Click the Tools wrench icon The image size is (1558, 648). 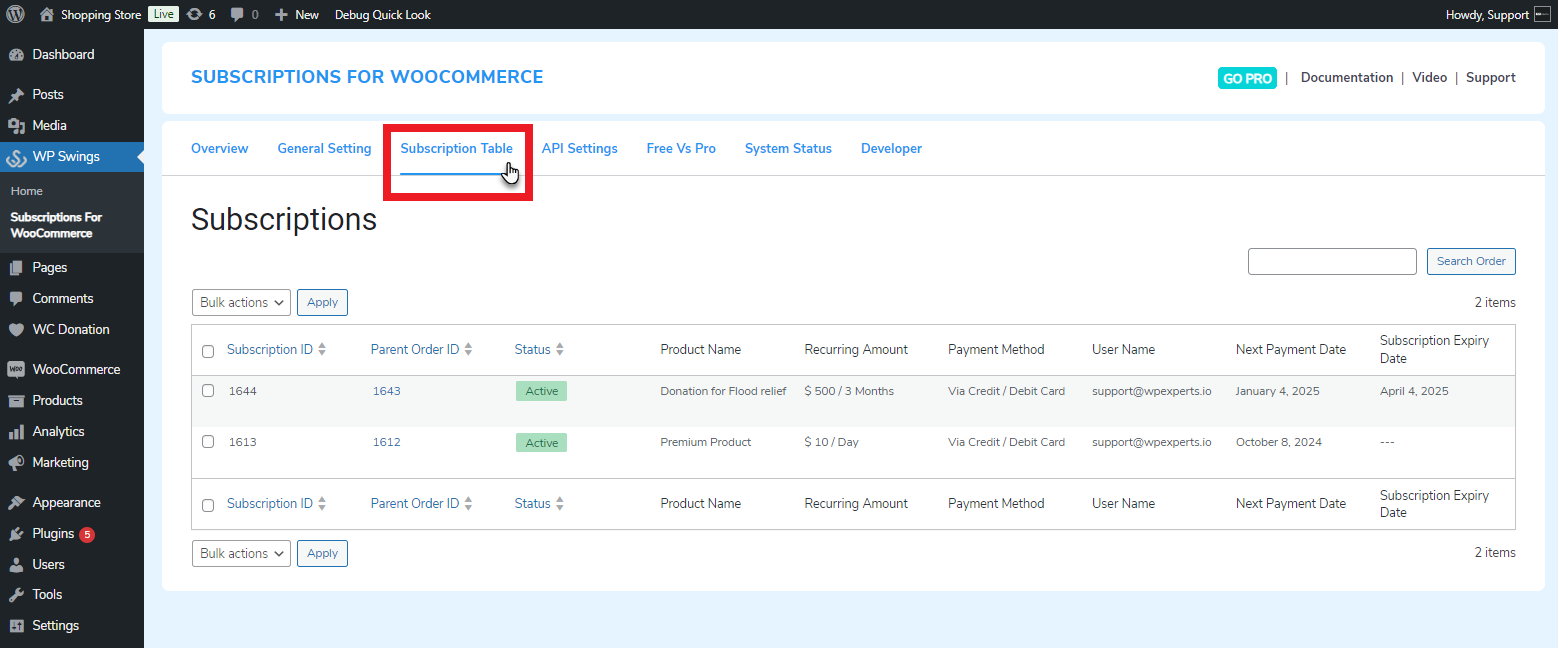pos(16,595)
